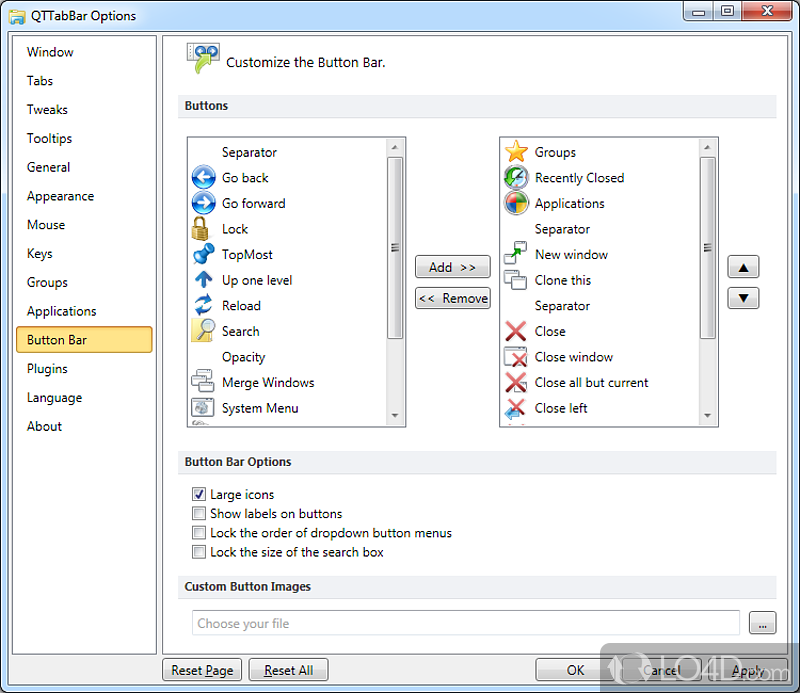Click the TopMost pushpin icon
800x693 pixels.
point(204,254)
